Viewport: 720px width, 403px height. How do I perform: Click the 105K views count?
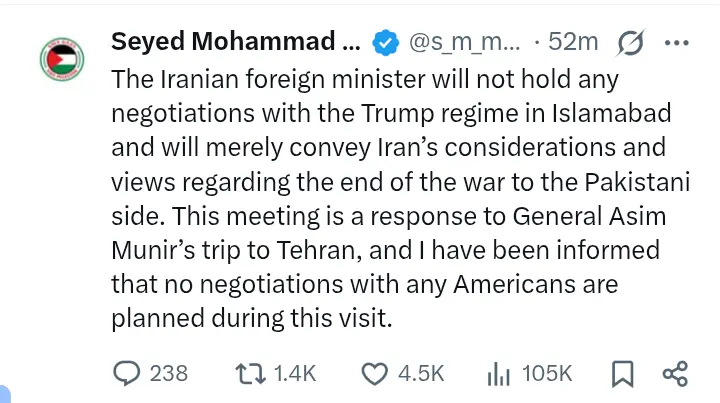547,373
